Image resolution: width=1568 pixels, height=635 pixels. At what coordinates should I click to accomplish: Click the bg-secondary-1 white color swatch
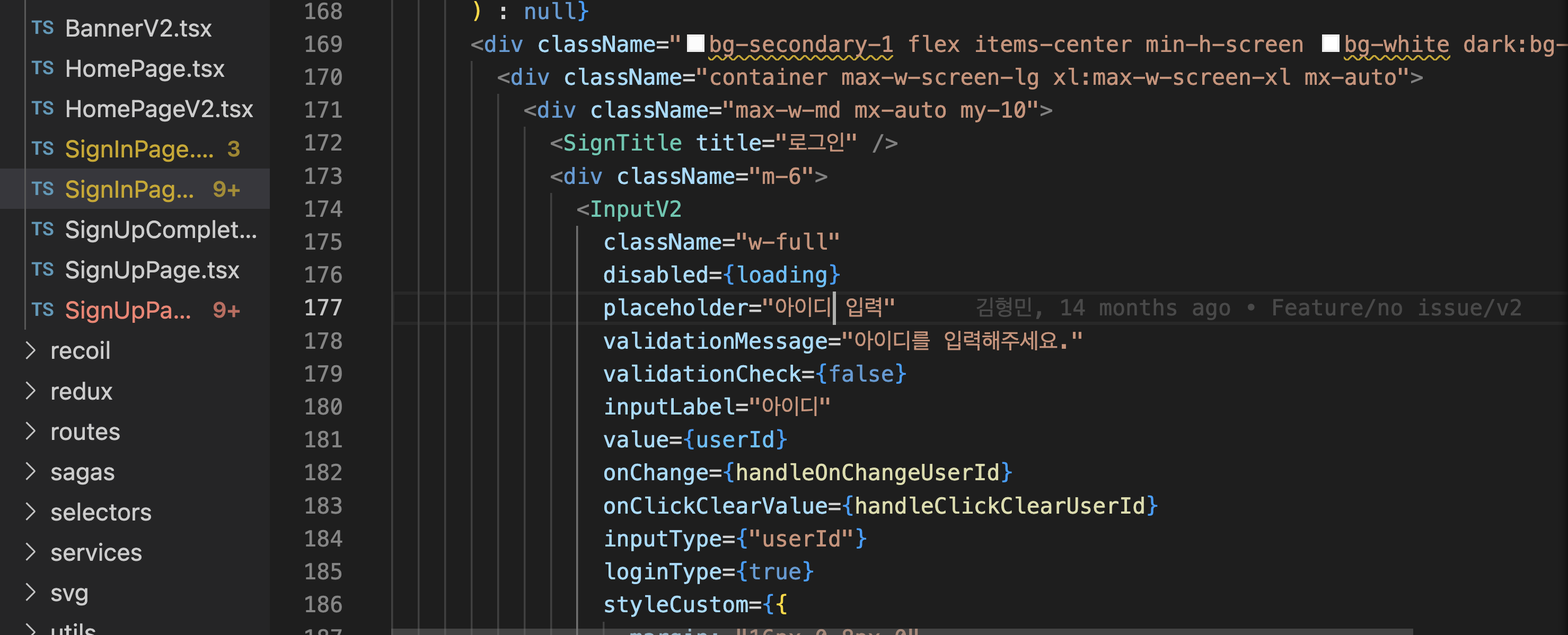pos(695,44)
